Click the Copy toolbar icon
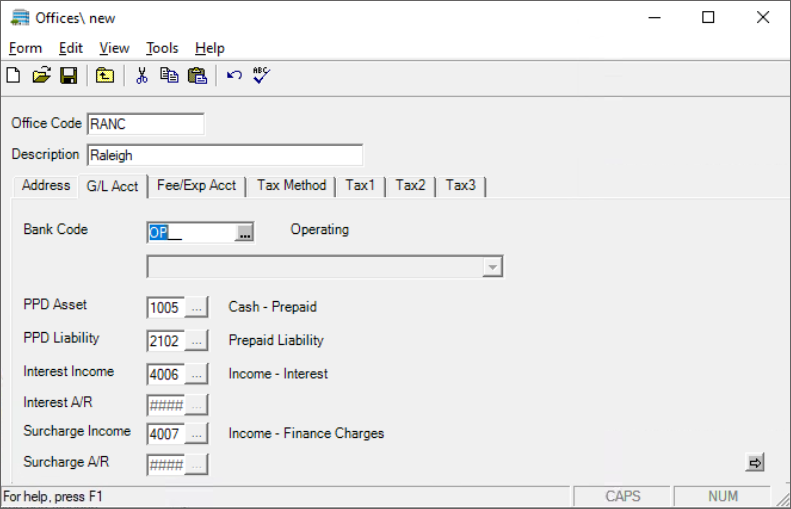Image resolution: width=791 pixels, height=509 pixels. (x=169, y=75)
